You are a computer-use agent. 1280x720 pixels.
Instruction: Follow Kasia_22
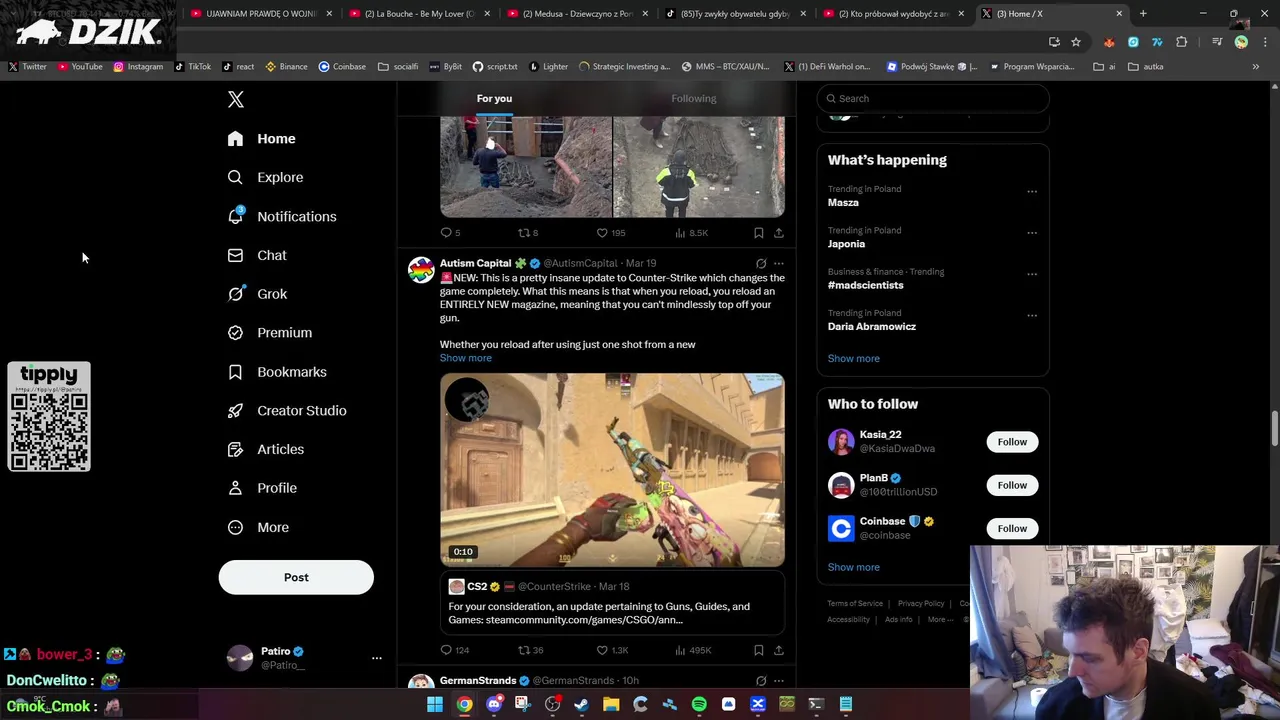[x=1012, y=442]
